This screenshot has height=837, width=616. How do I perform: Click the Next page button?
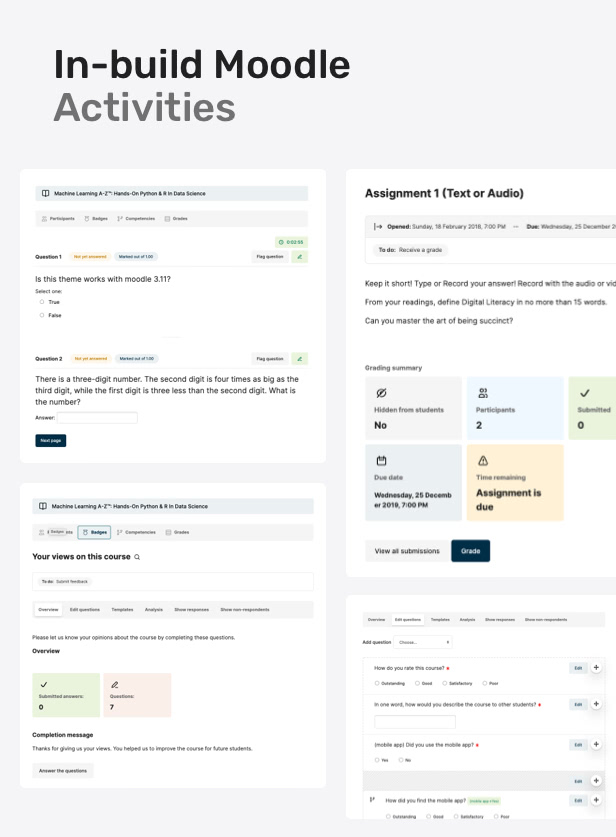point(51,440)
